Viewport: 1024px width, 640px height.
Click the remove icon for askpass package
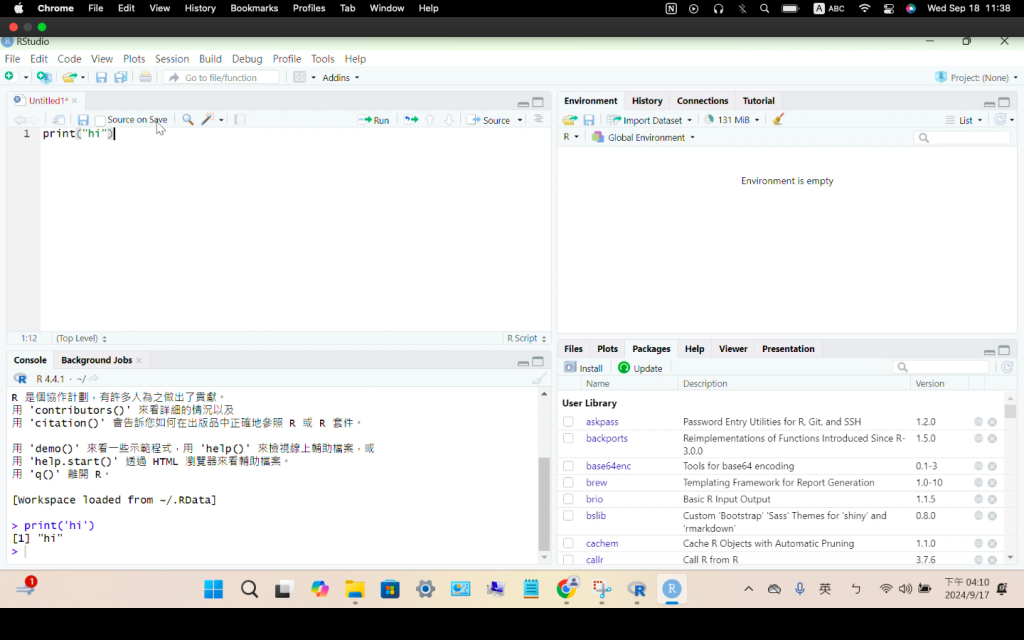click(x=992, y=422)
